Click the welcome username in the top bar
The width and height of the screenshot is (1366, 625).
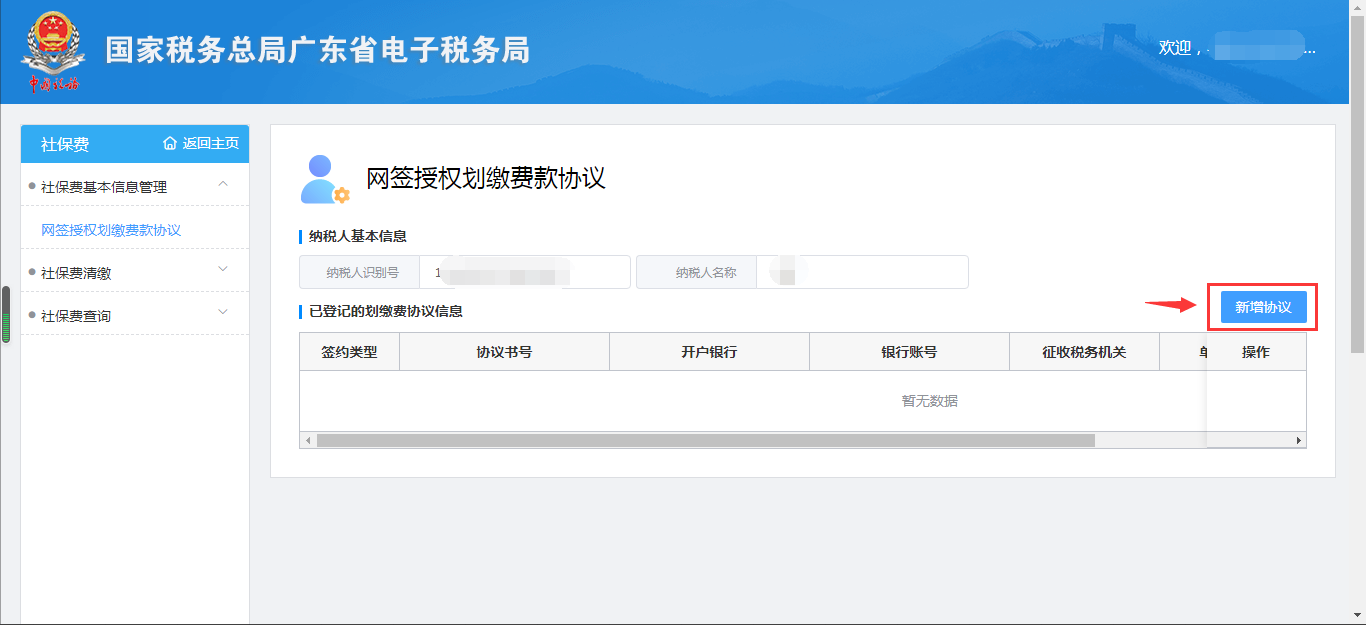pyautogui.click(x=1258, y=48)
